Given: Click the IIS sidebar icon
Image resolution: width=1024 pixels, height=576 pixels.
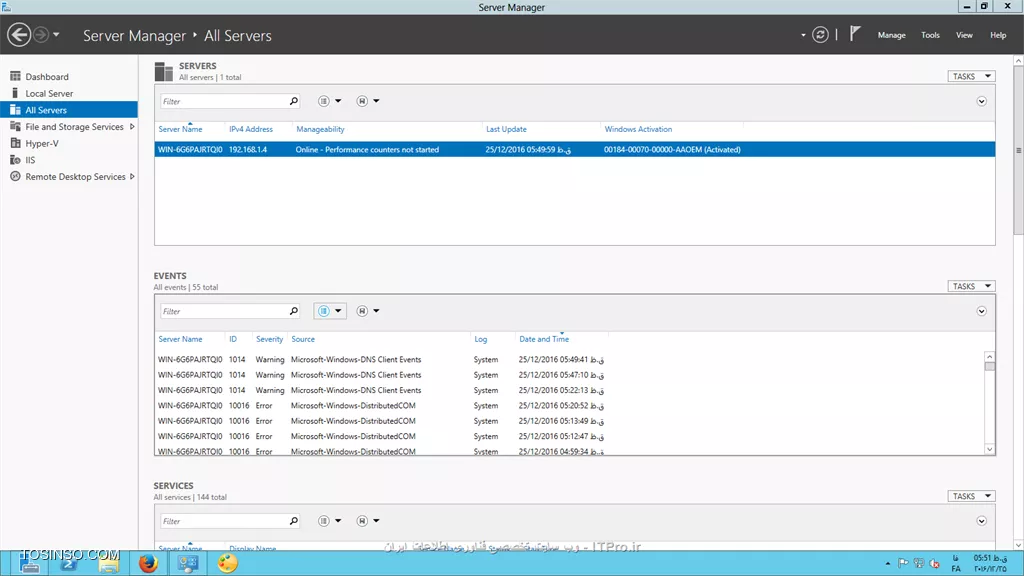Looking at the screenshot, I should coord(16,160).
